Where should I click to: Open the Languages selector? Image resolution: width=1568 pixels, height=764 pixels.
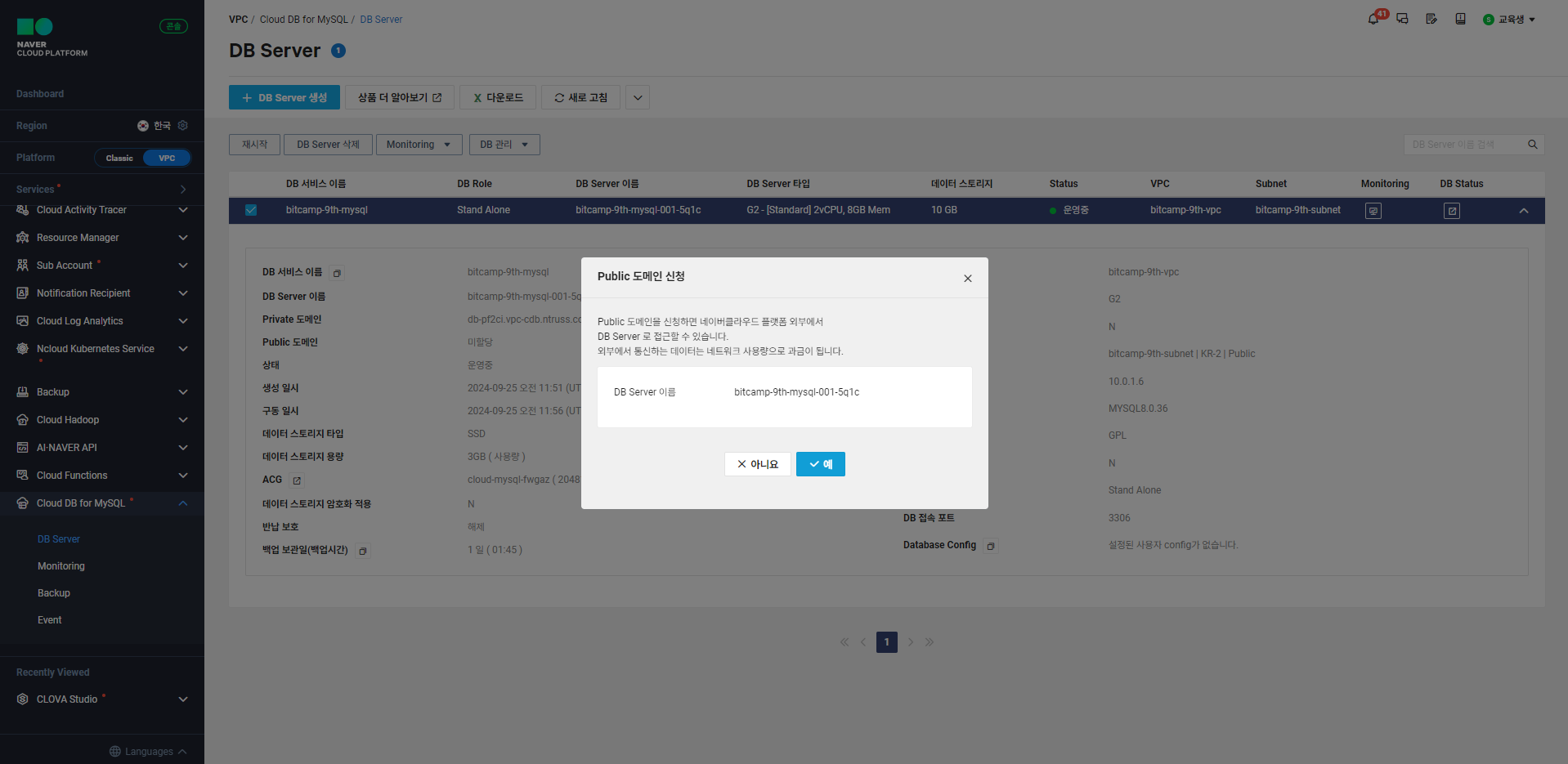[x=148, y=752]
